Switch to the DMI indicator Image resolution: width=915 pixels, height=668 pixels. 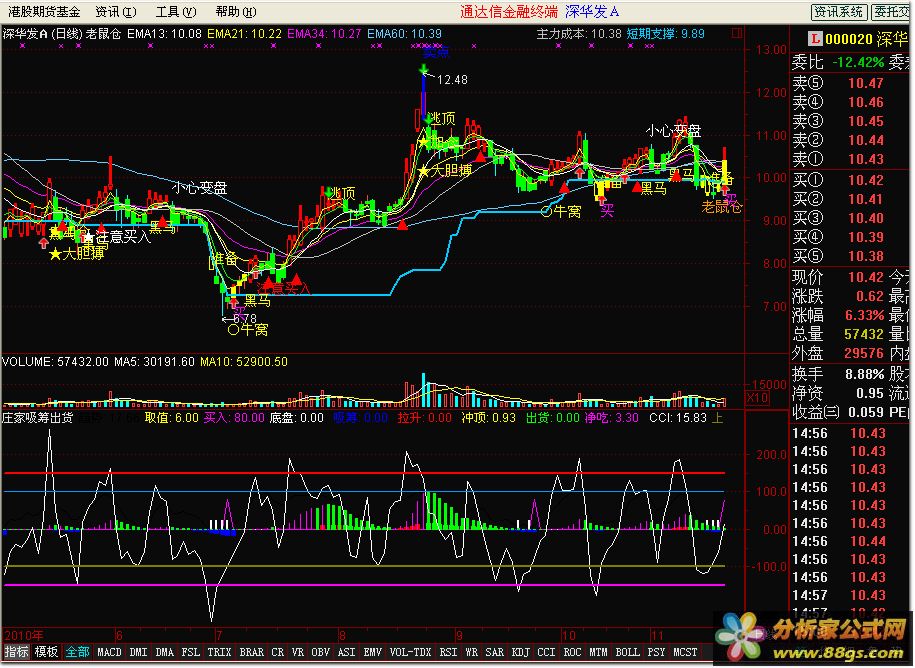coord(138,652)
